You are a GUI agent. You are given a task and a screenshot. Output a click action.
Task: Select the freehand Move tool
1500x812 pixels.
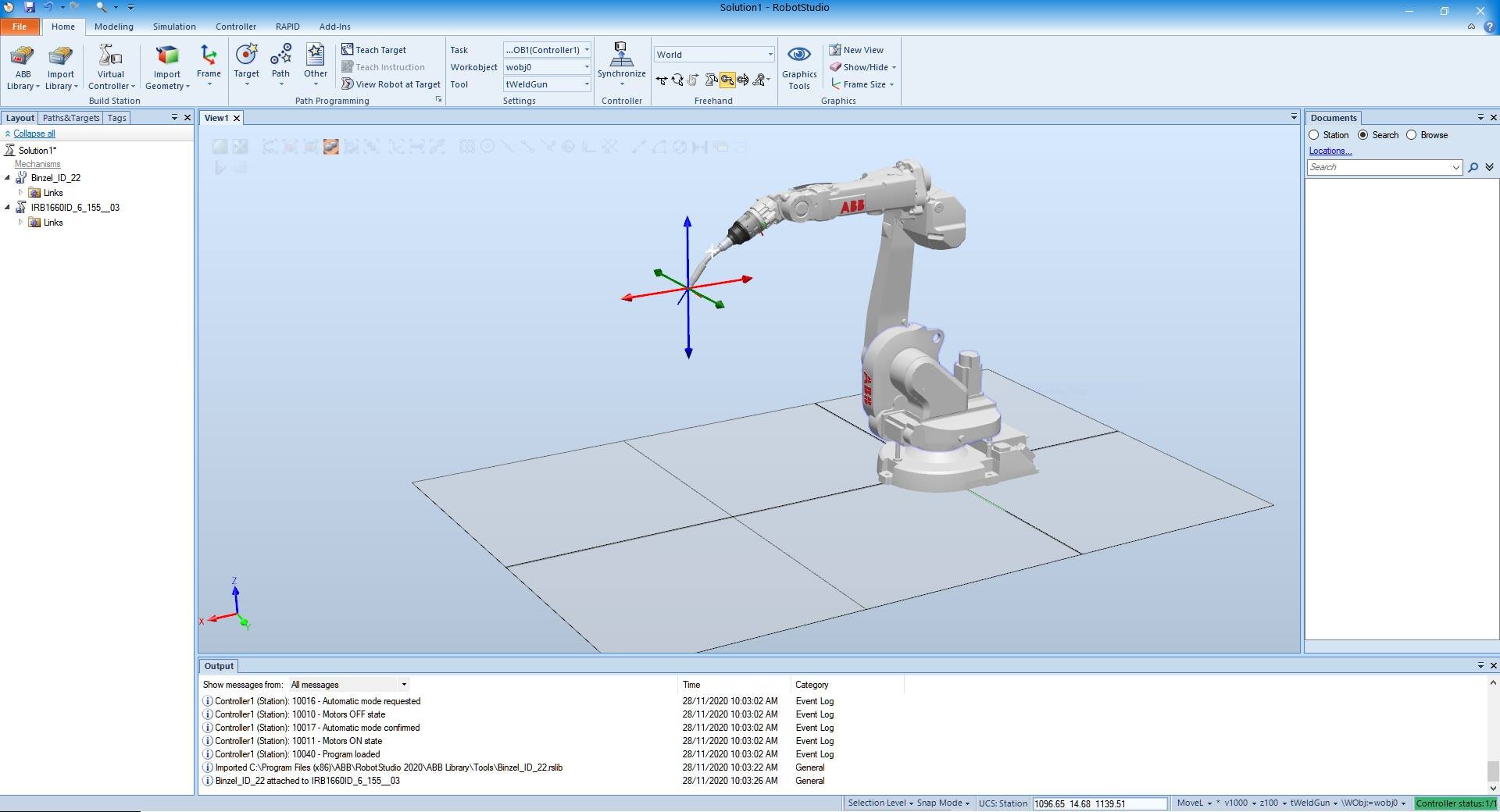(x=662, y=80)
